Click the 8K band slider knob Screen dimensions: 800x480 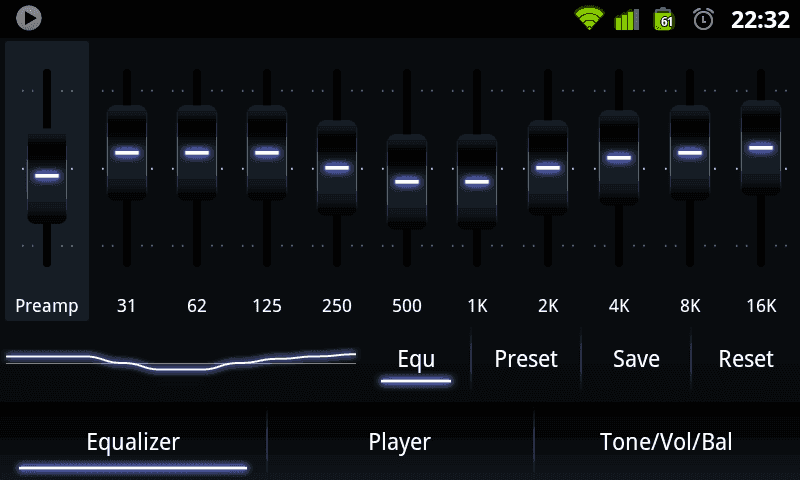[690, 153]
